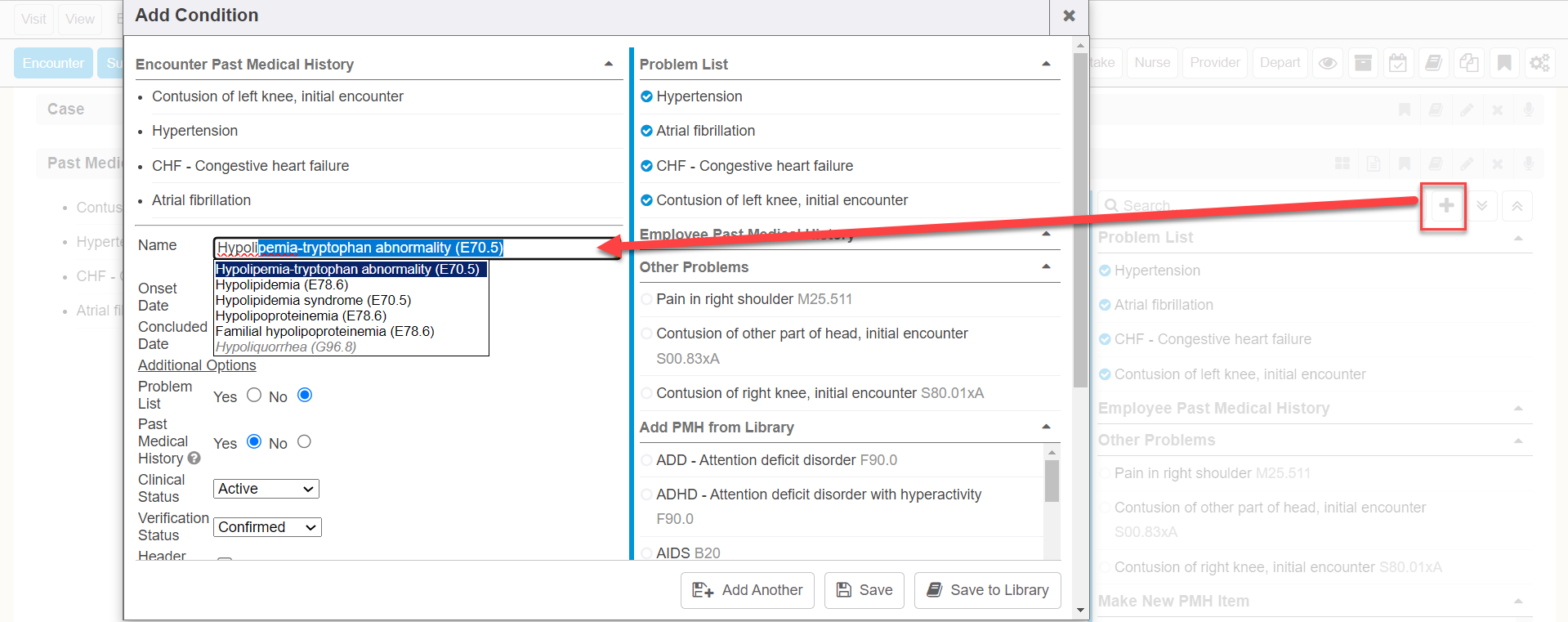
Task: Click the plus icon highlighted in red
Action: tap(1445, 206)
